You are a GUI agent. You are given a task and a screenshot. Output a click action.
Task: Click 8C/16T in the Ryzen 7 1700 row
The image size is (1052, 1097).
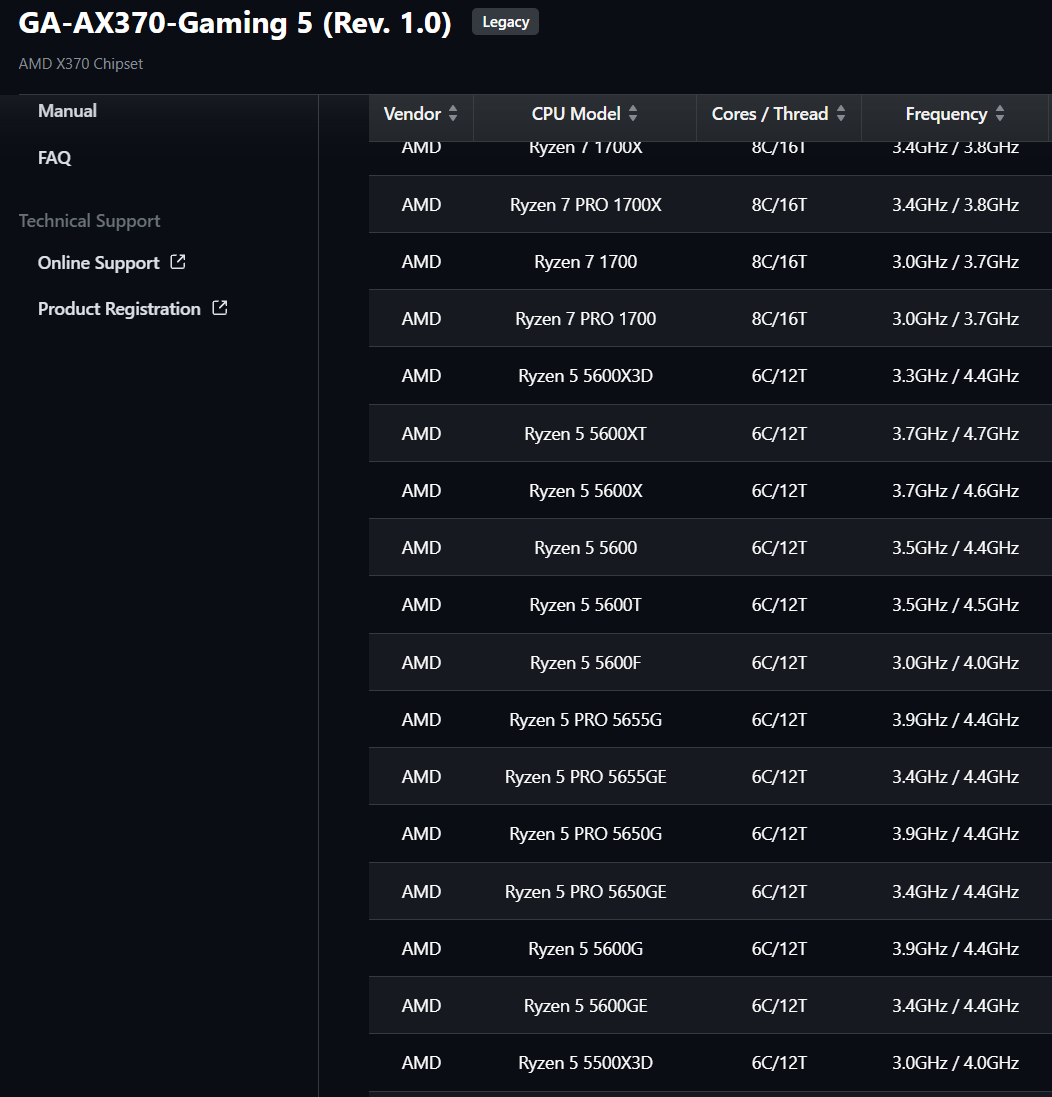click(779, 262)
